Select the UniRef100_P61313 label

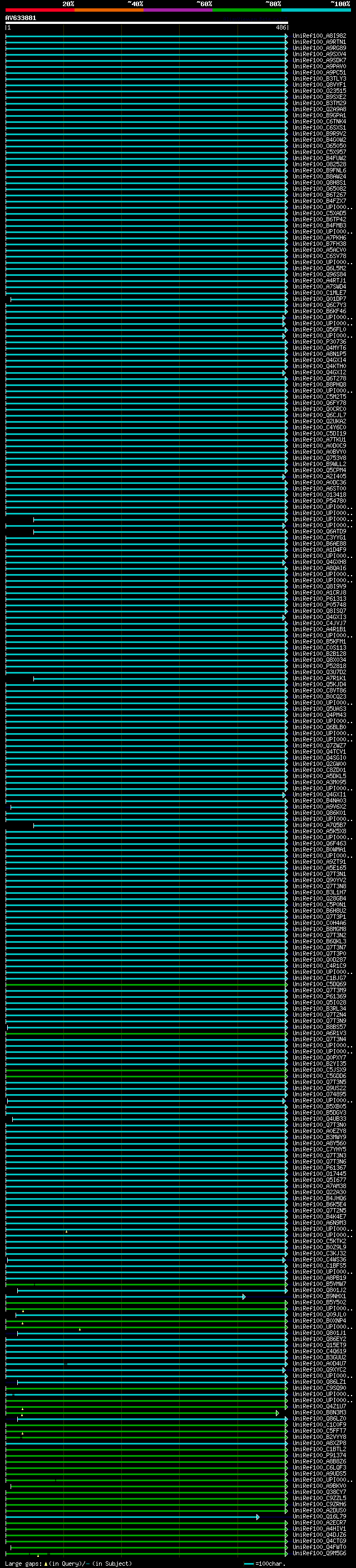tap(319, 599)
